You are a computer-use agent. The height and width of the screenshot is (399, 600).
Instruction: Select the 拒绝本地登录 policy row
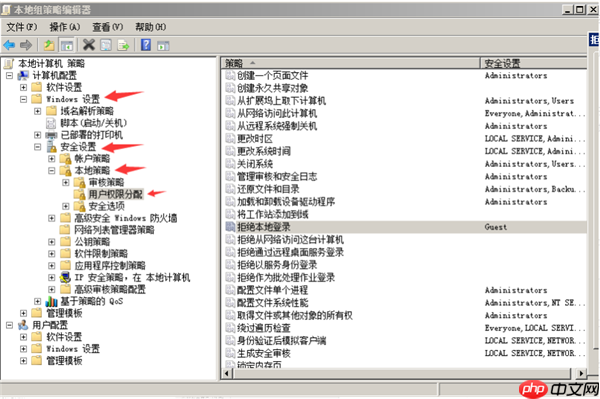coord(406,227)
